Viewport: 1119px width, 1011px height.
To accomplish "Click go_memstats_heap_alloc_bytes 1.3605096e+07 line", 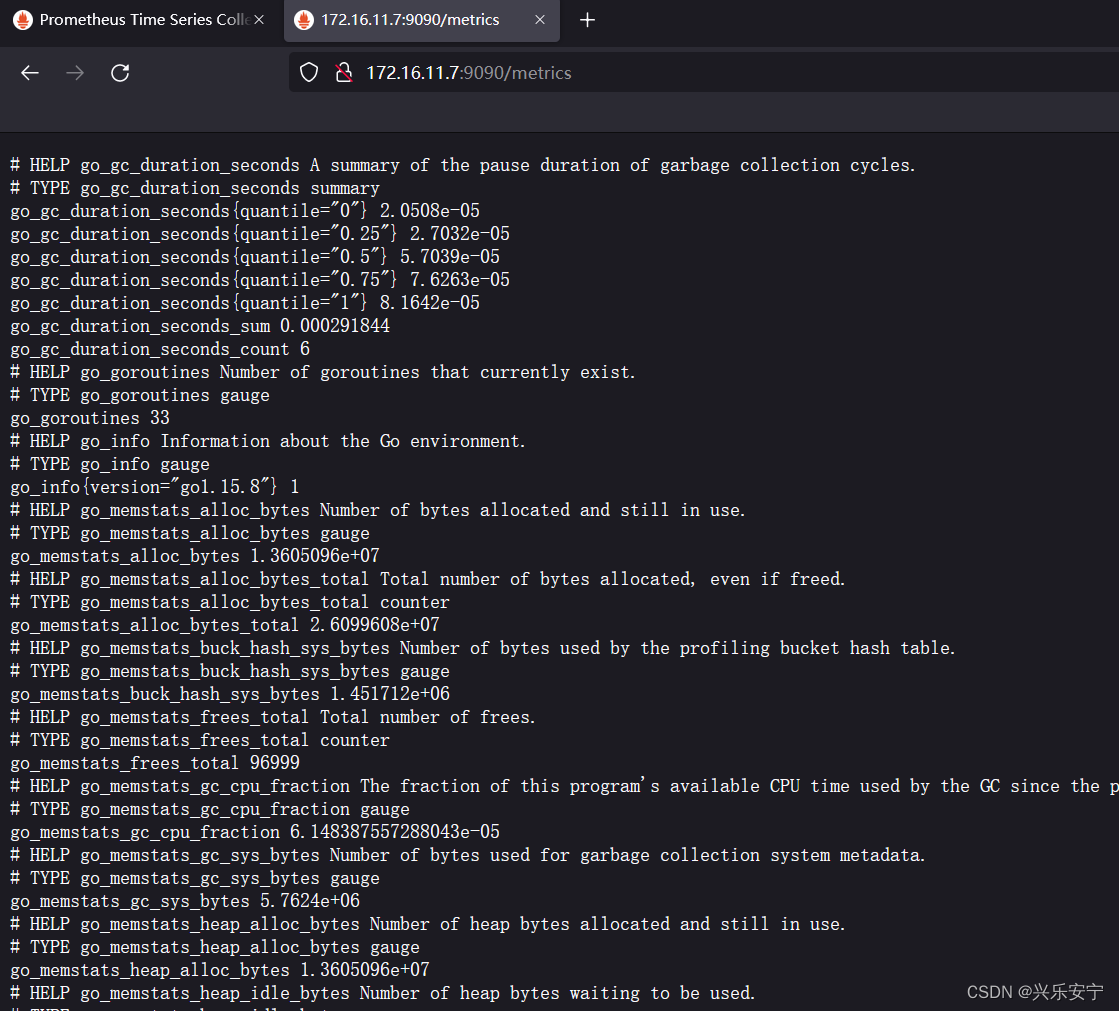I will click(220, 970).
